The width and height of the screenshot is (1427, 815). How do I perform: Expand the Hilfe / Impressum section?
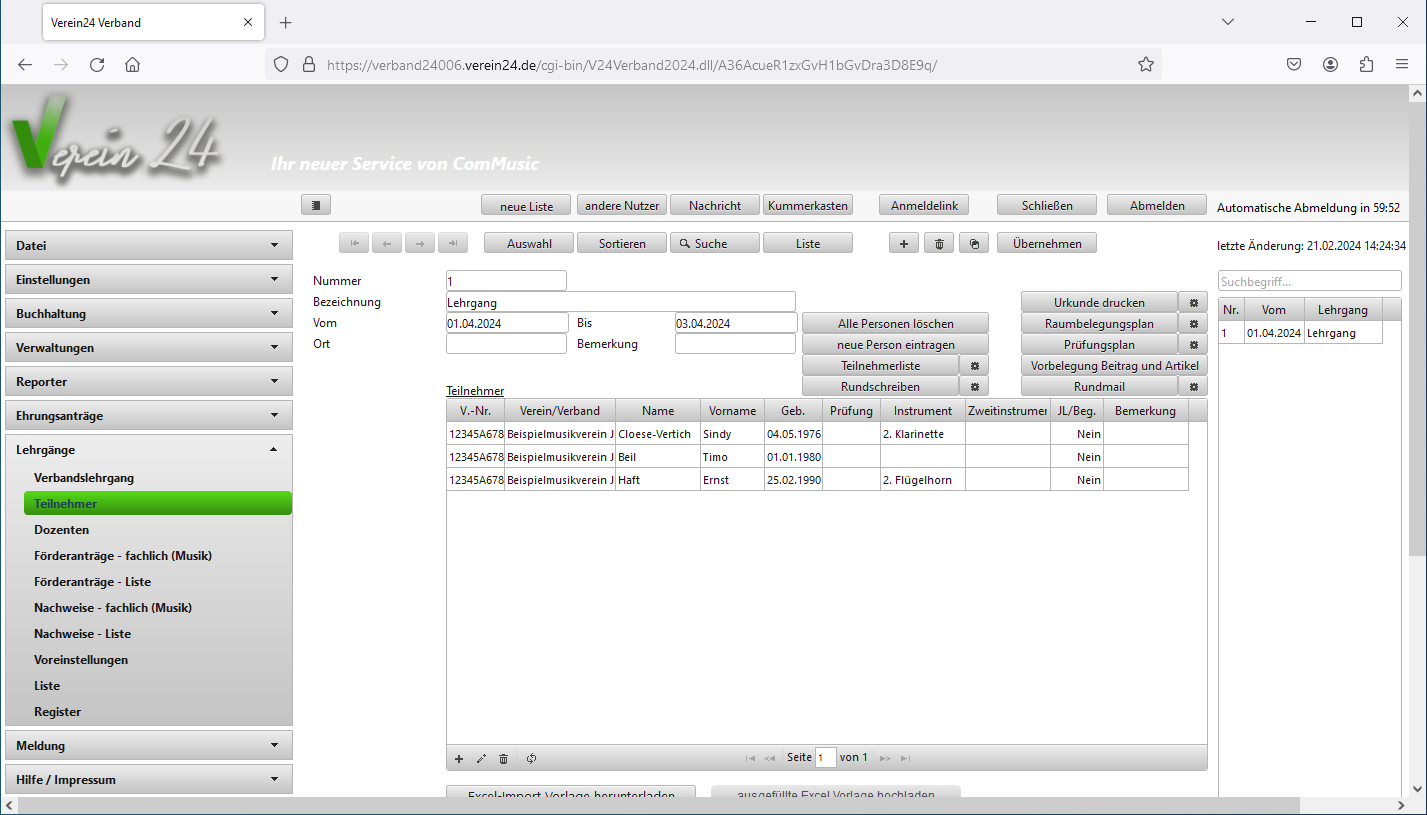point(149,779)
